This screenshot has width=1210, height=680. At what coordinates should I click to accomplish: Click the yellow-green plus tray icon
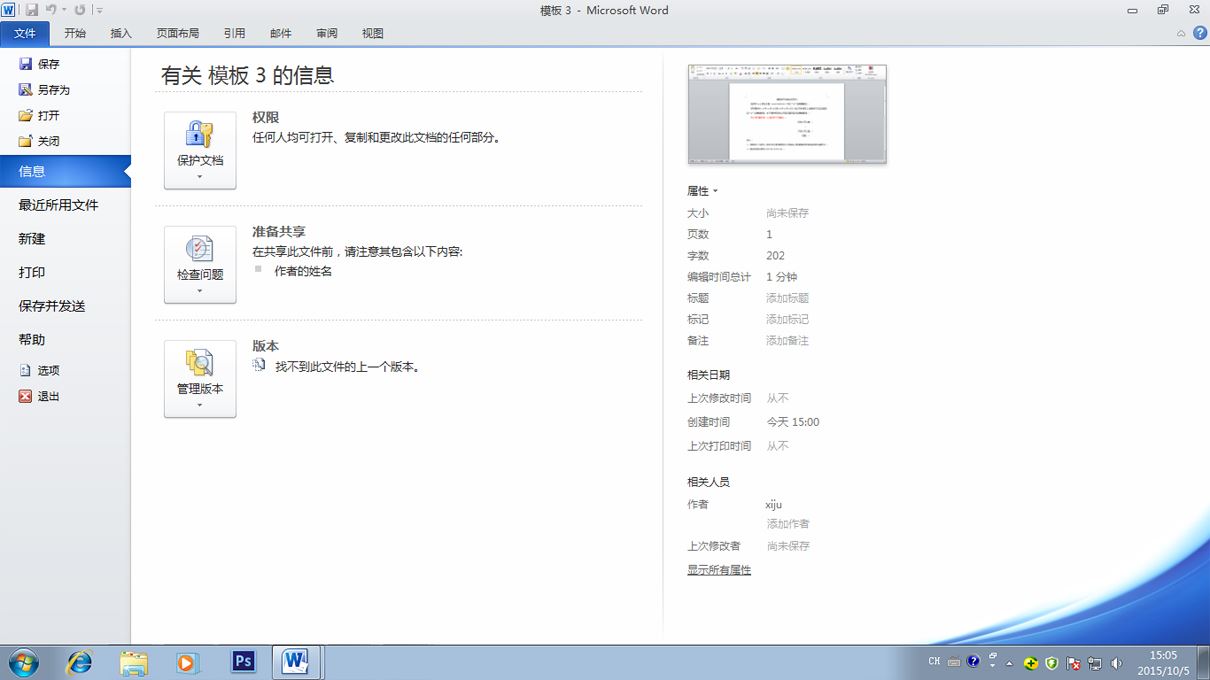1031,662
